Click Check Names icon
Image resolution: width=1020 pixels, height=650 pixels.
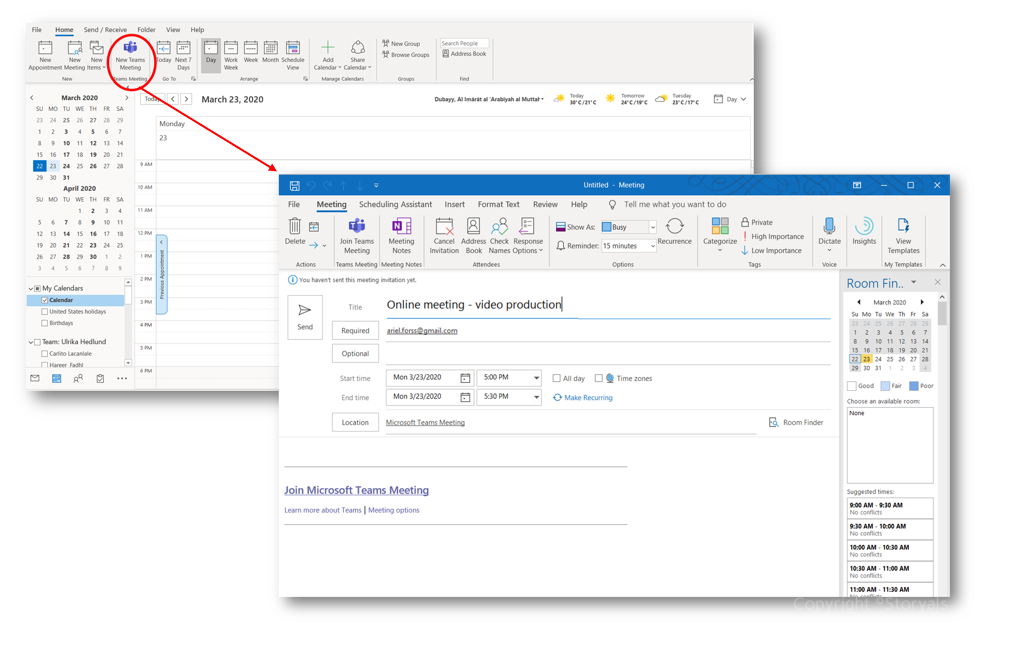click(500, 236)
